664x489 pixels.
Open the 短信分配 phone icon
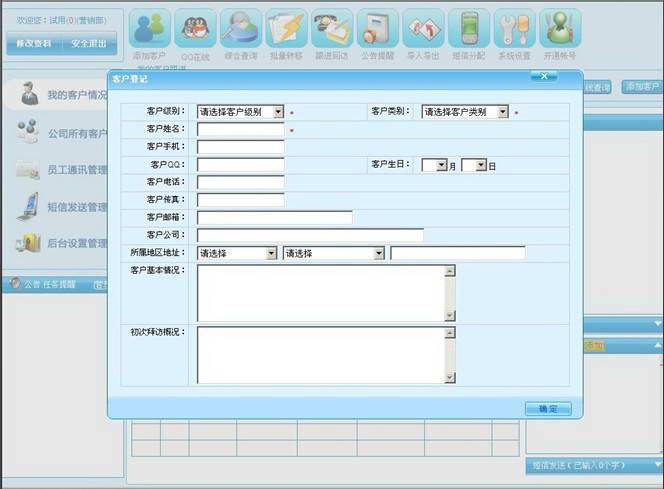pos(469,28)
